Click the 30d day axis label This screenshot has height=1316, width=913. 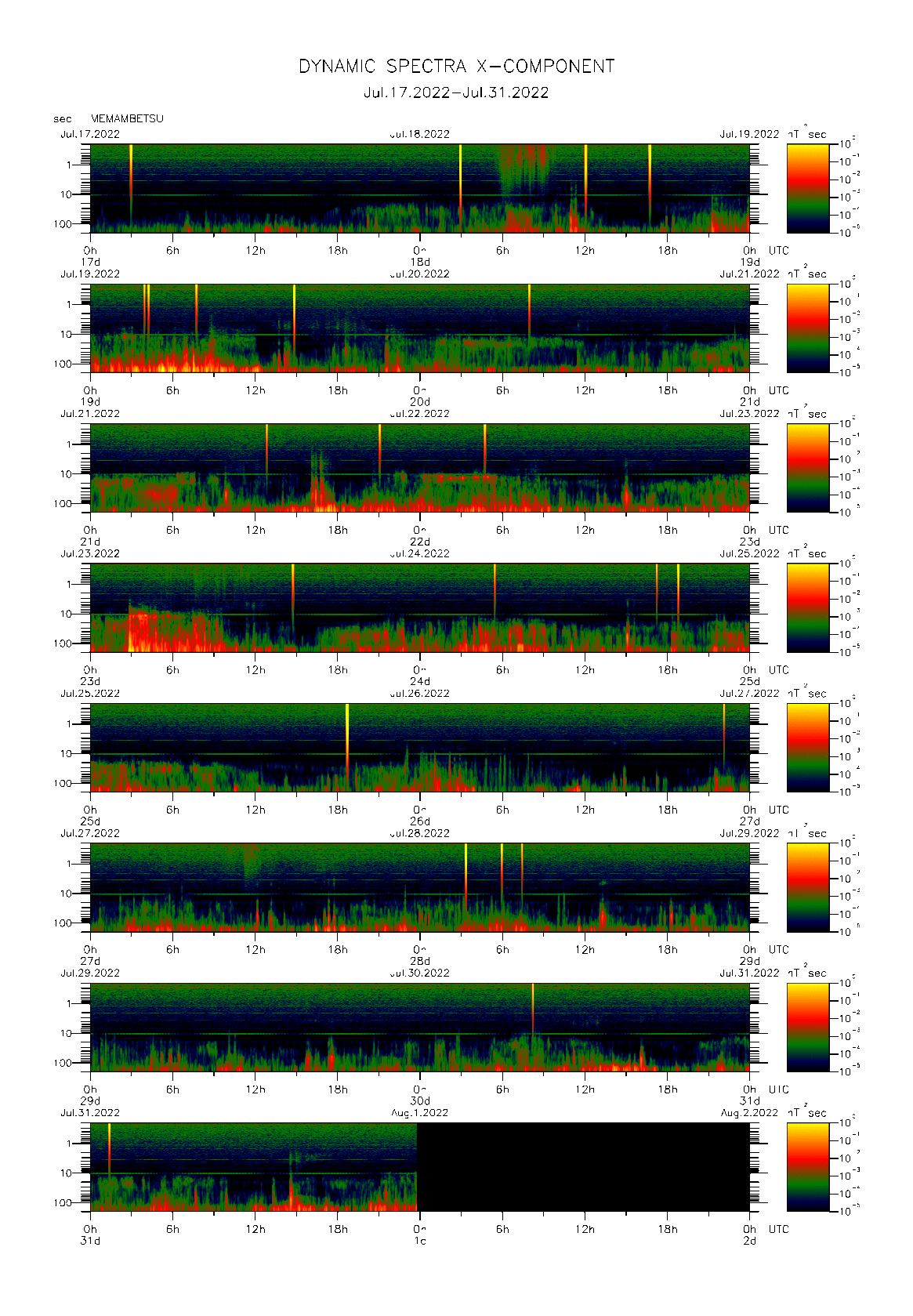coord(420,1100)
